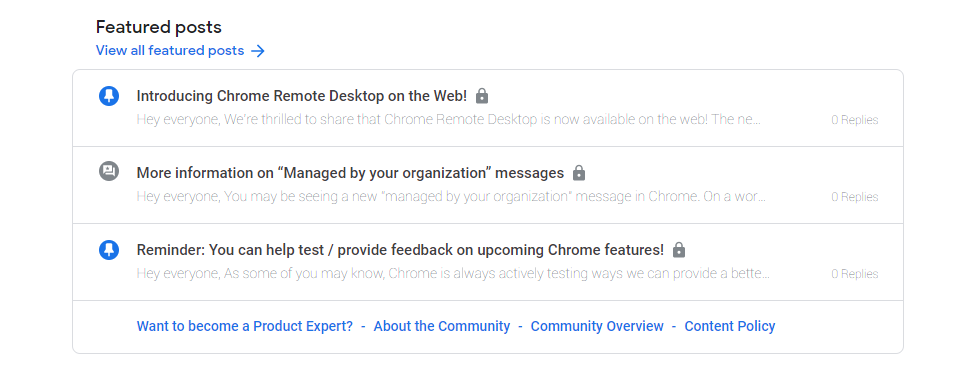The image size is (956, 376).
Task: Click the gray discussion icon beside Managed post
Action: coord(109,170)
